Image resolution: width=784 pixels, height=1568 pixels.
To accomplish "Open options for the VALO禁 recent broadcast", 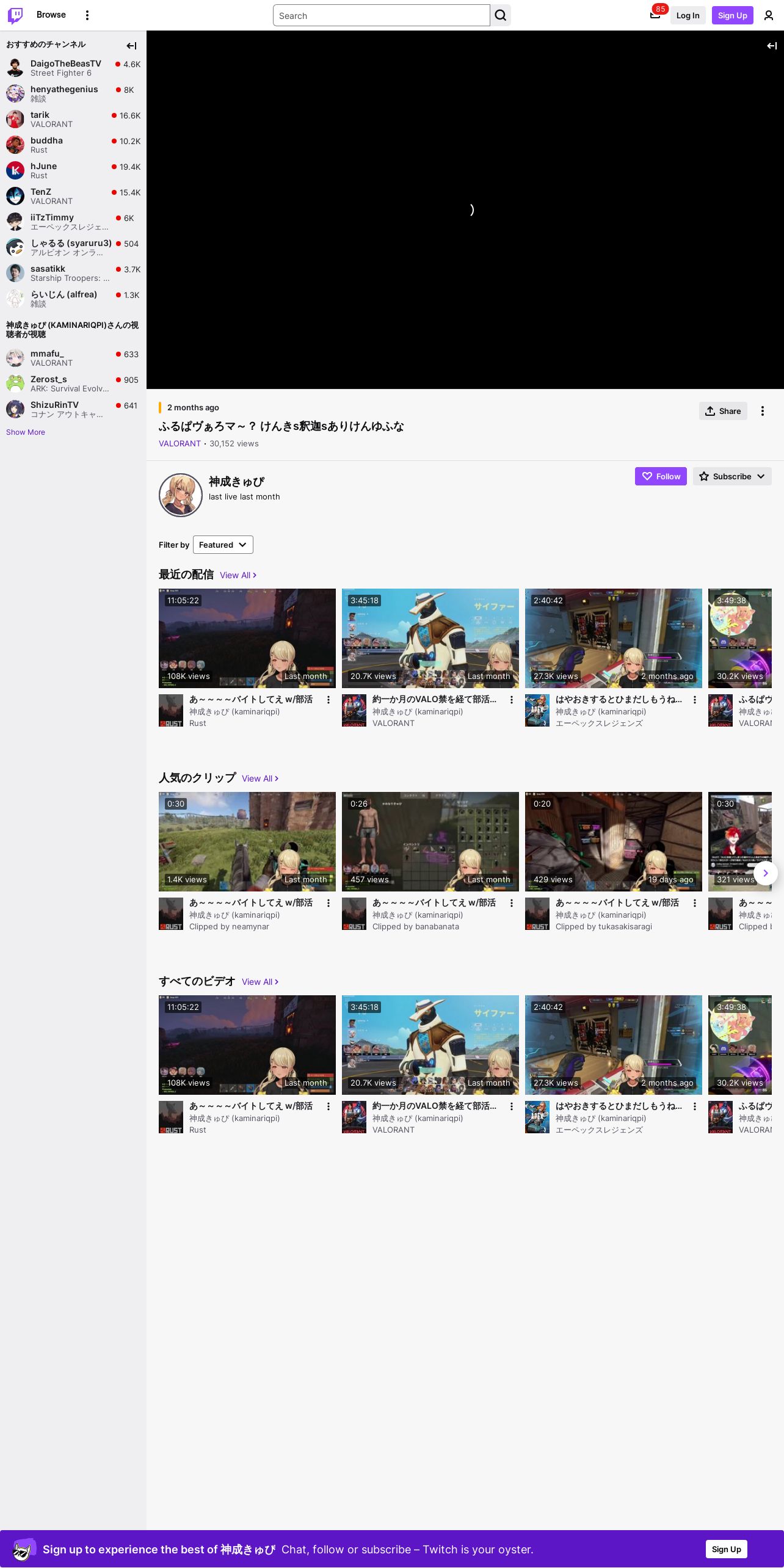I will pos(511,700).
